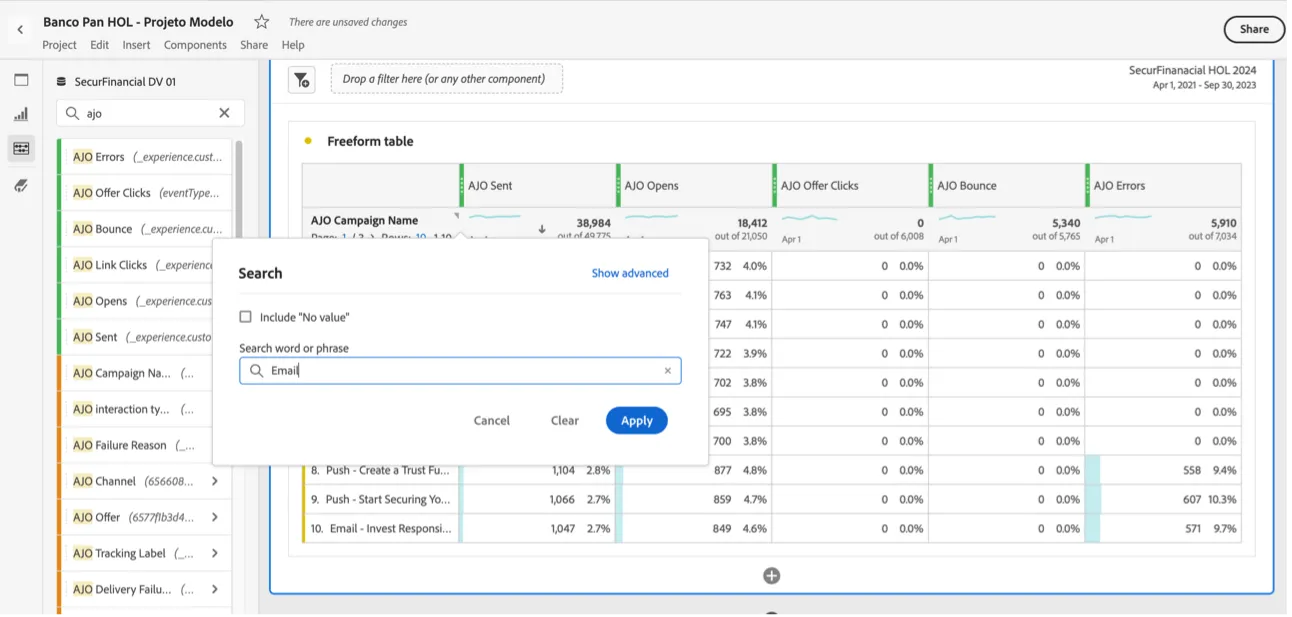Viewport: 1292px width, 617px height.
Task: Click the Clear button in Search dialog
Action: (x=565, y=421)
